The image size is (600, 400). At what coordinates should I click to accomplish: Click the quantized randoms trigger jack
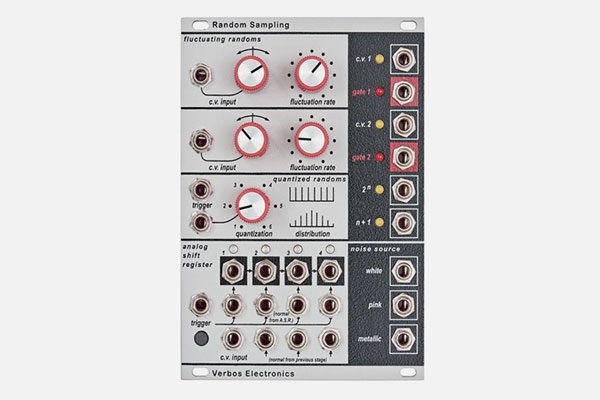point(201,190)
